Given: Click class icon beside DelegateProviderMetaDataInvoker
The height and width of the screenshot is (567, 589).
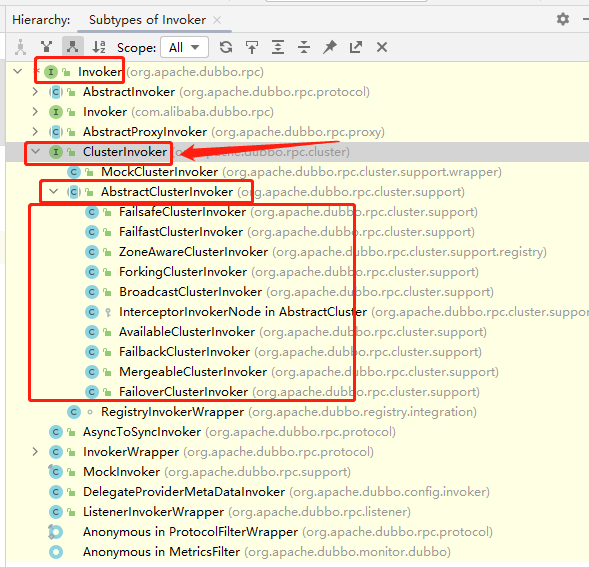Looking at the screenshot, I should (x=56, y=491).
